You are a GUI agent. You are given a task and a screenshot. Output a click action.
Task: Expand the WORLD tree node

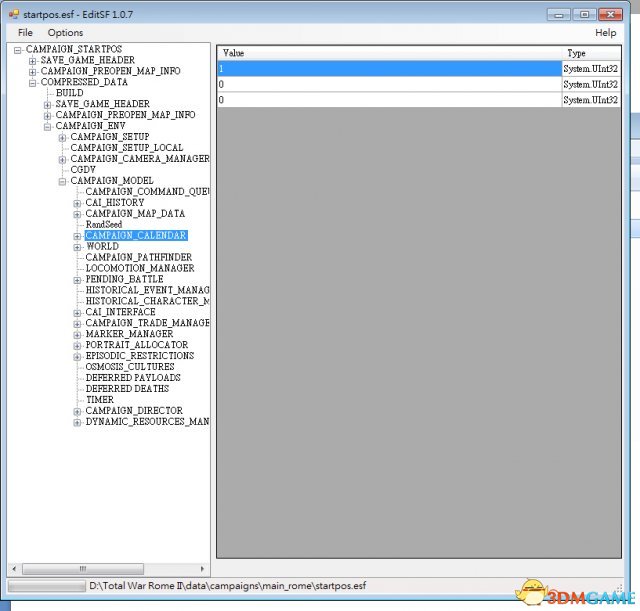pos(77,247)
